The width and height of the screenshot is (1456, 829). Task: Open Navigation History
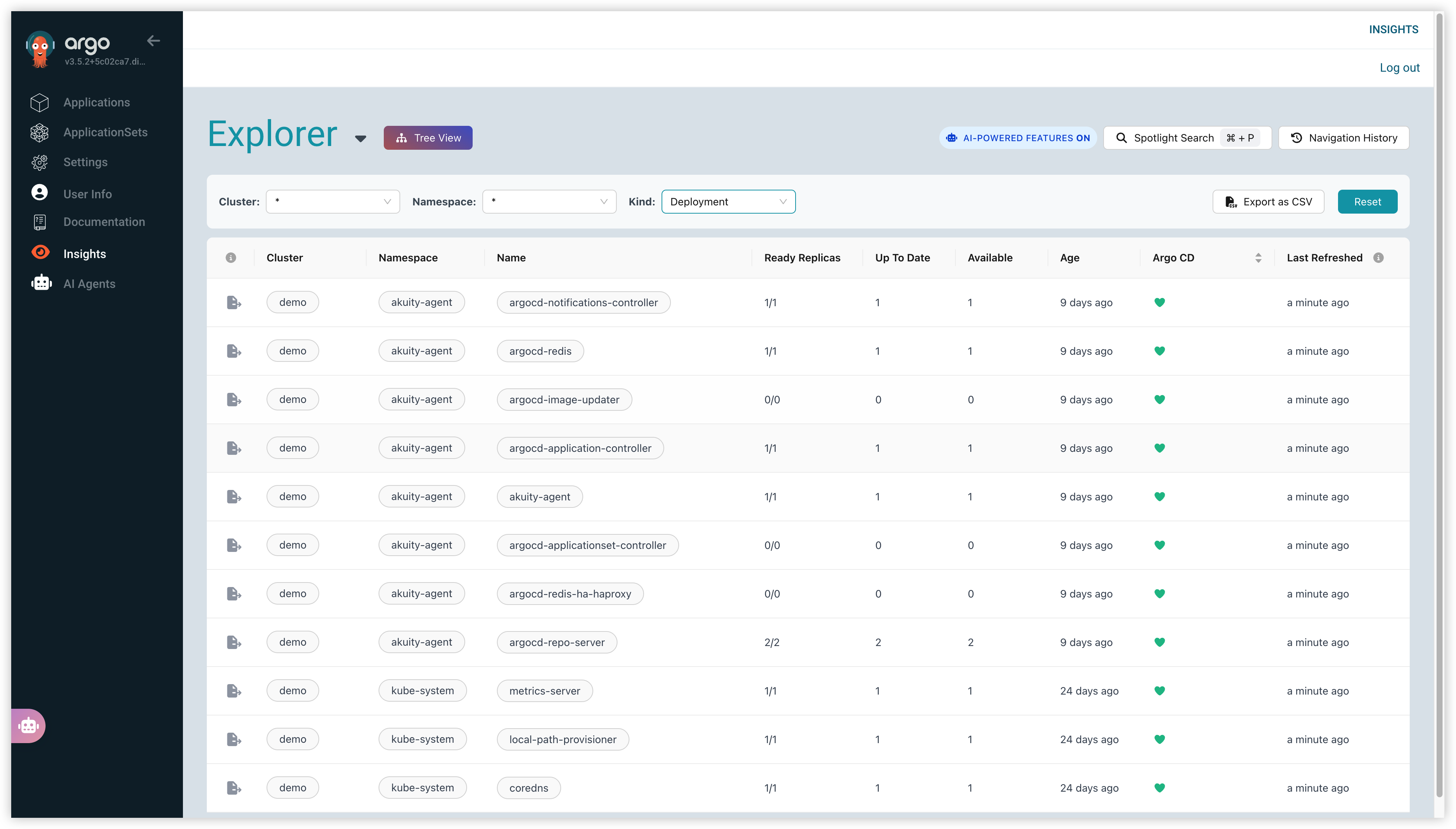[x=1344, y=138]
